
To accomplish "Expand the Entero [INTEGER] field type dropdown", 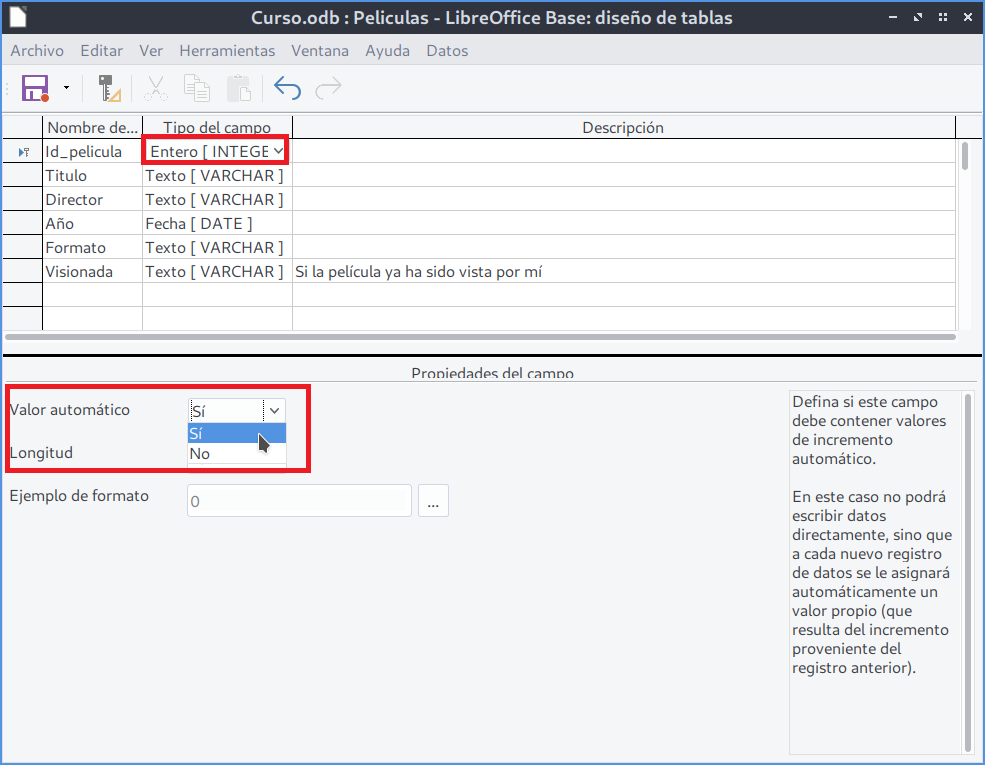I will 277,151.
